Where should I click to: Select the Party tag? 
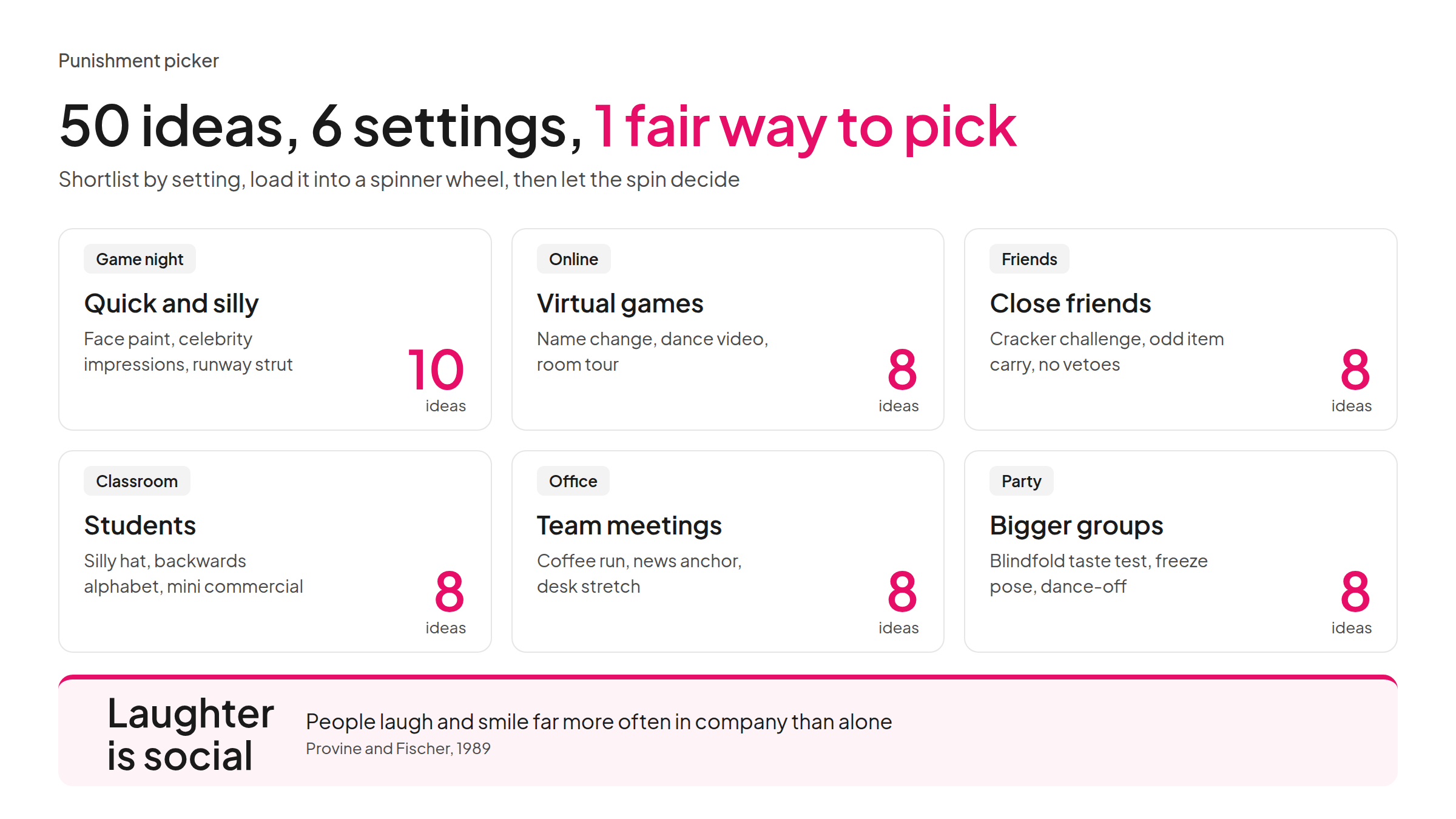pos(1021,481)
